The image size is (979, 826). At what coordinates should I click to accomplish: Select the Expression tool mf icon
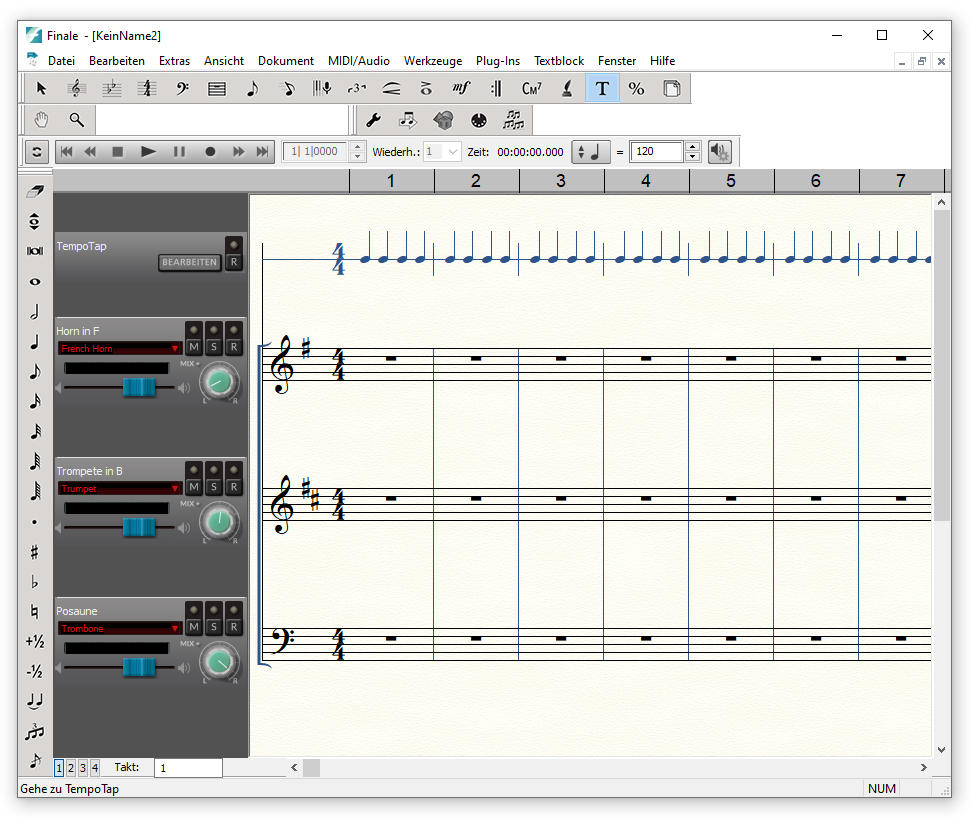click(461, 89)
